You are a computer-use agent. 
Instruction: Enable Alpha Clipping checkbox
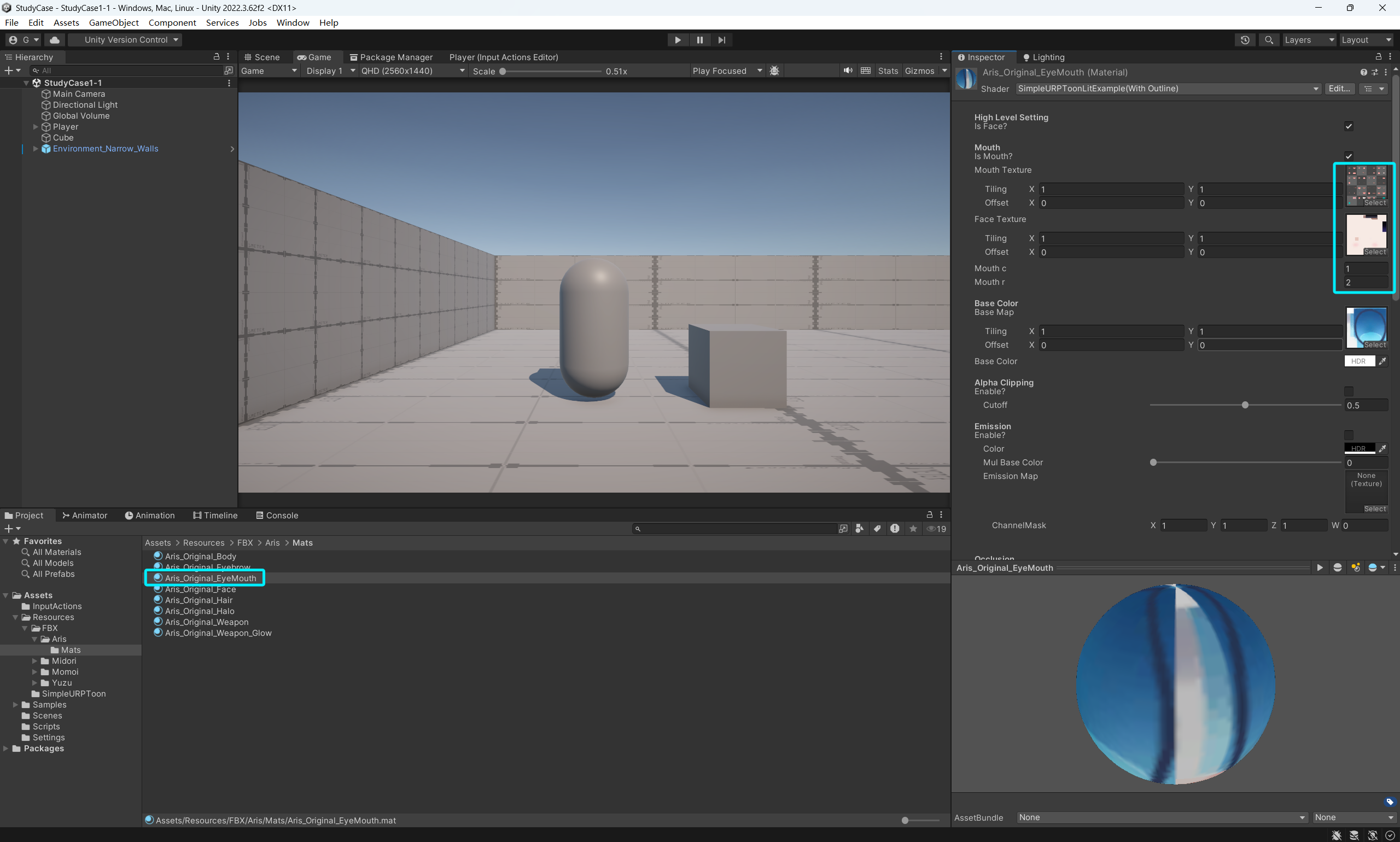(x=1349, y=391)
